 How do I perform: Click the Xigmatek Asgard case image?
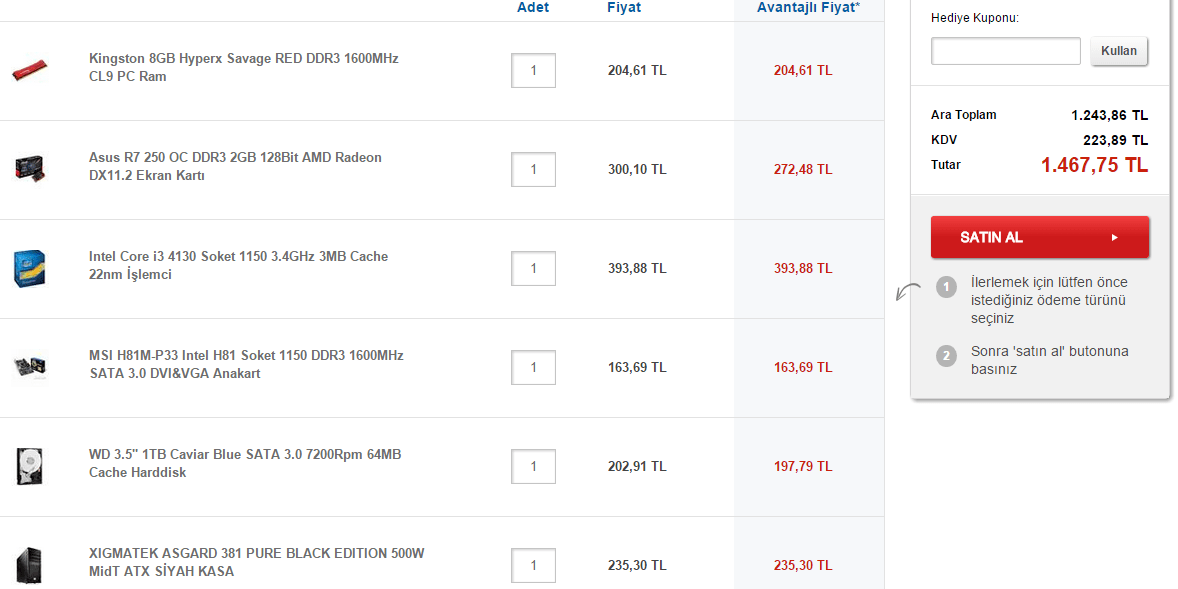(29, 565)
